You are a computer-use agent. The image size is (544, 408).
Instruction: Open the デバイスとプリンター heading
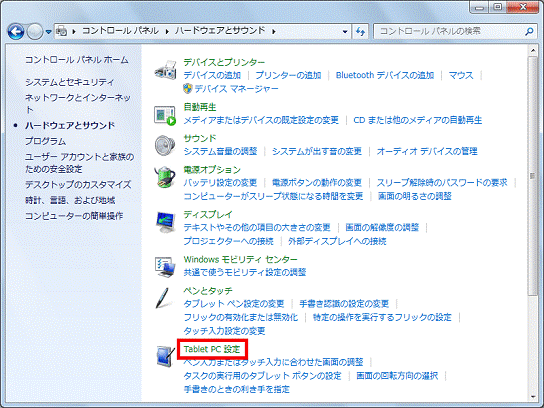coord(224,62)
